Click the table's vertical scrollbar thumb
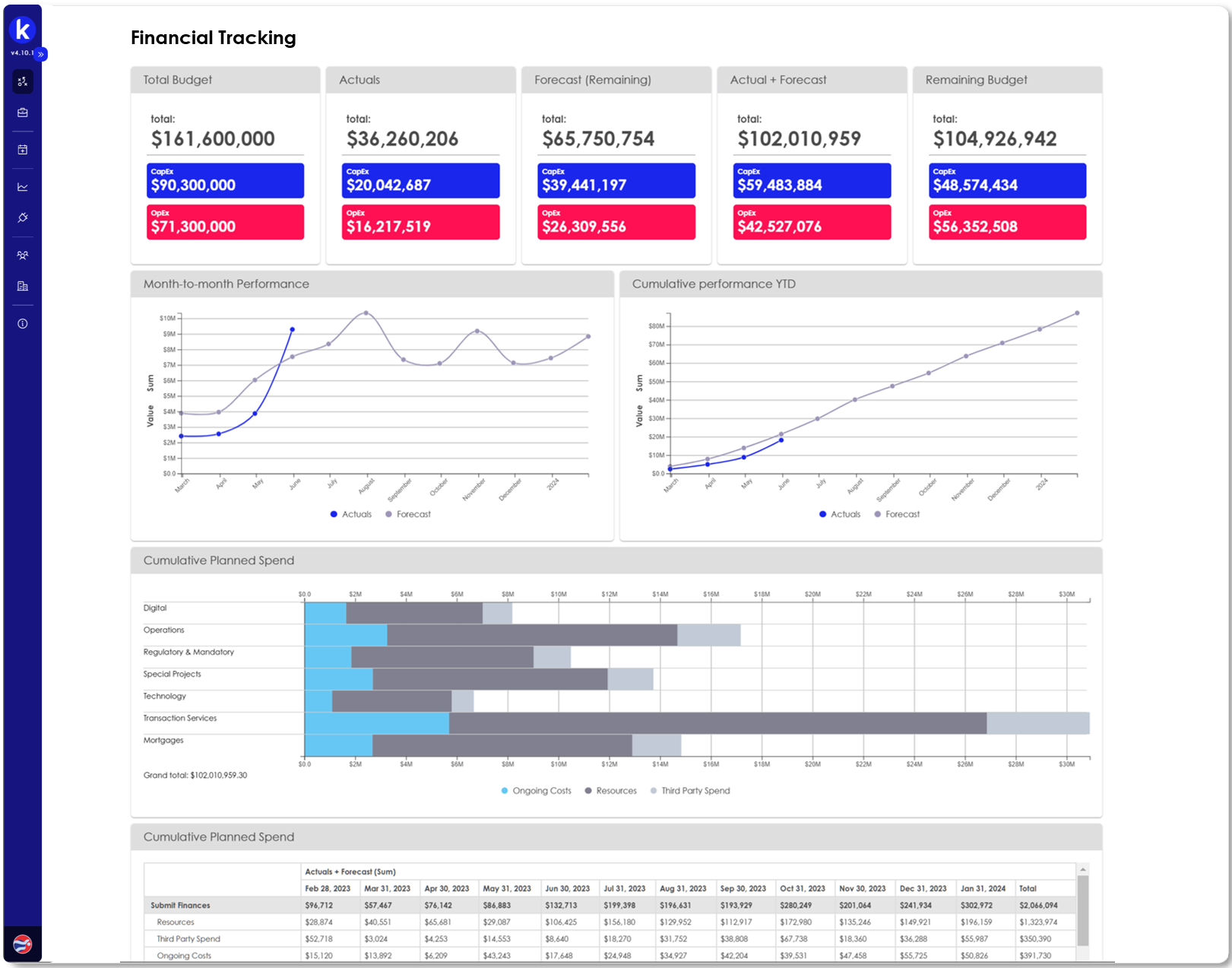This screenshot has width=1232, height=968. (1083, 910)
